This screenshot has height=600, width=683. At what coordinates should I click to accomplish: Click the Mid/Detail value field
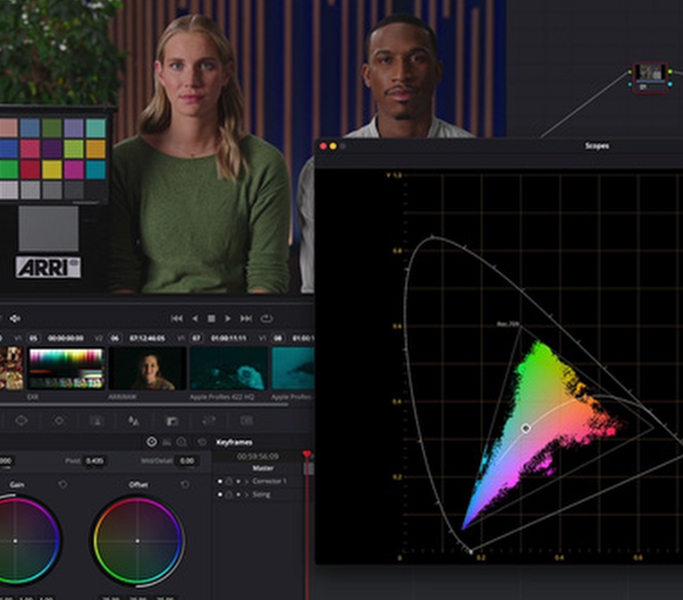(187, 461)
